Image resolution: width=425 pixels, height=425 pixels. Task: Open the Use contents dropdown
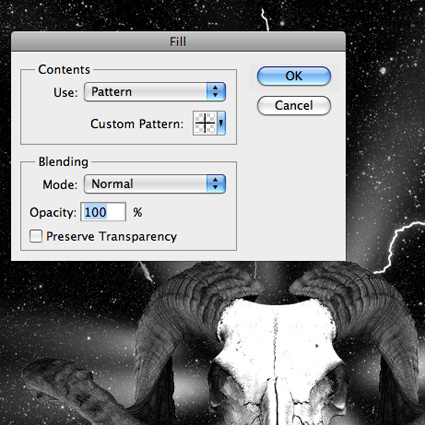155,92
